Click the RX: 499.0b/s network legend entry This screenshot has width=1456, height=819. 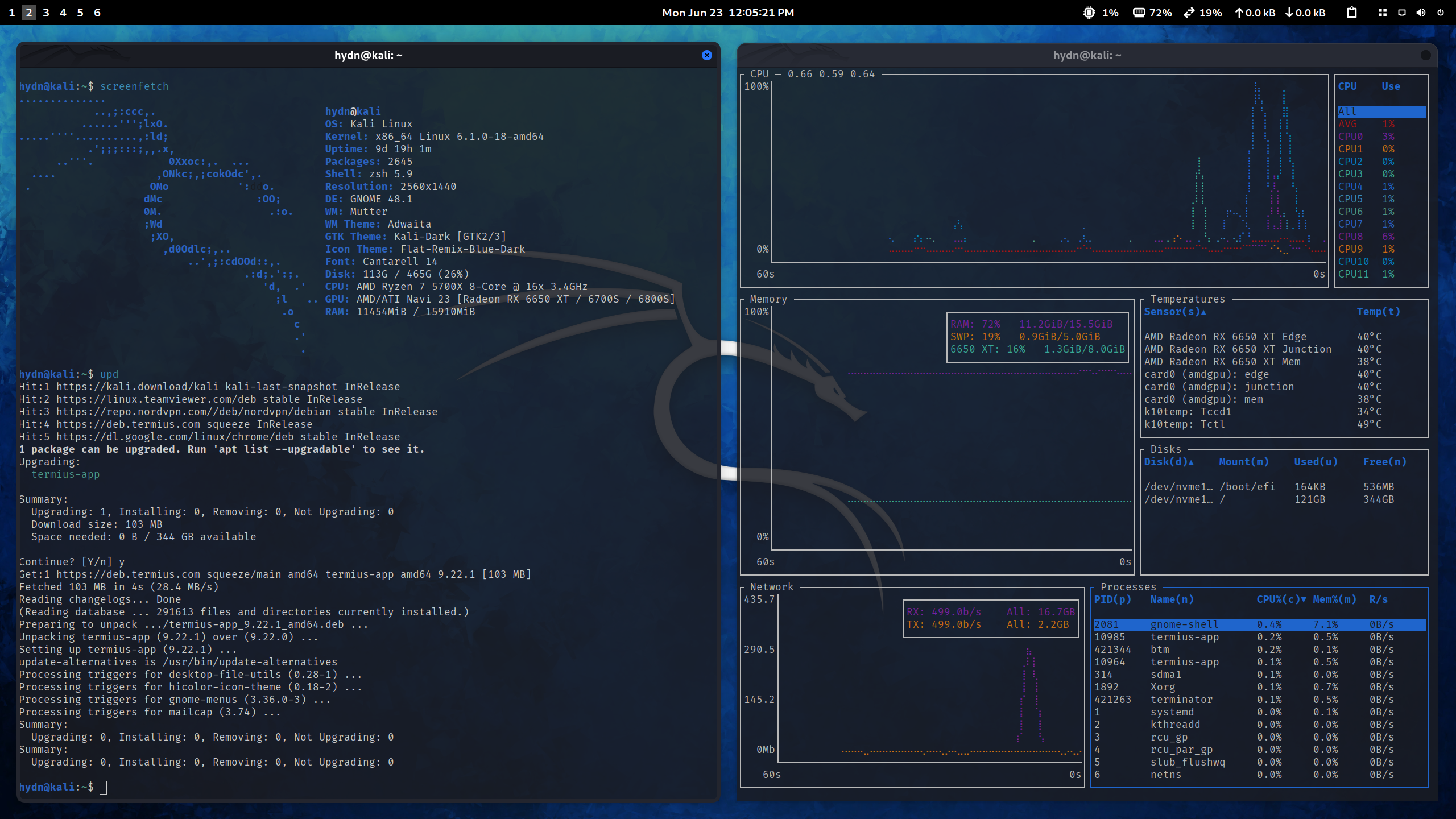(944, 612)
